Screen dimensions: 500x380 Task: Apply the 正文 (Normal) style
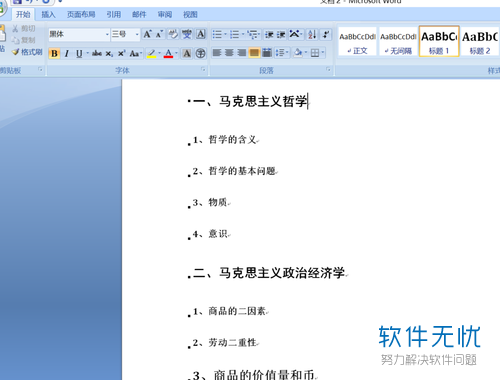[x=357, y=42]
